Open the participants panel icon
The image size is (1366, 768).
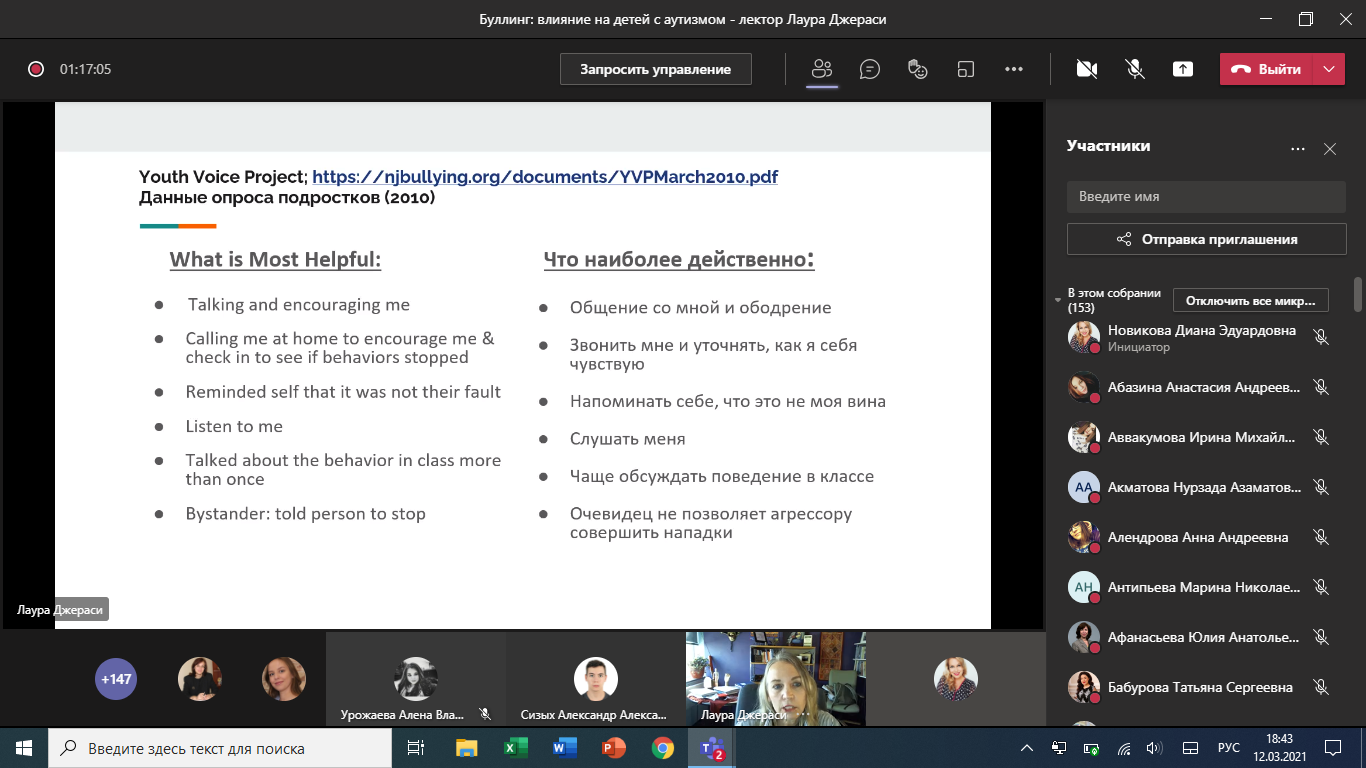pos(822,69)
